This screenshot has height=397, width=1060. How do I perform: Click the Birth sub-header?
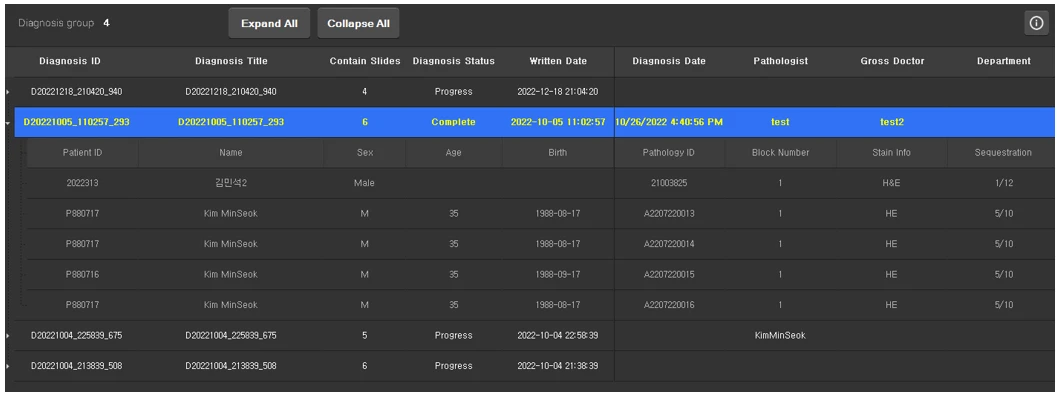558,153
